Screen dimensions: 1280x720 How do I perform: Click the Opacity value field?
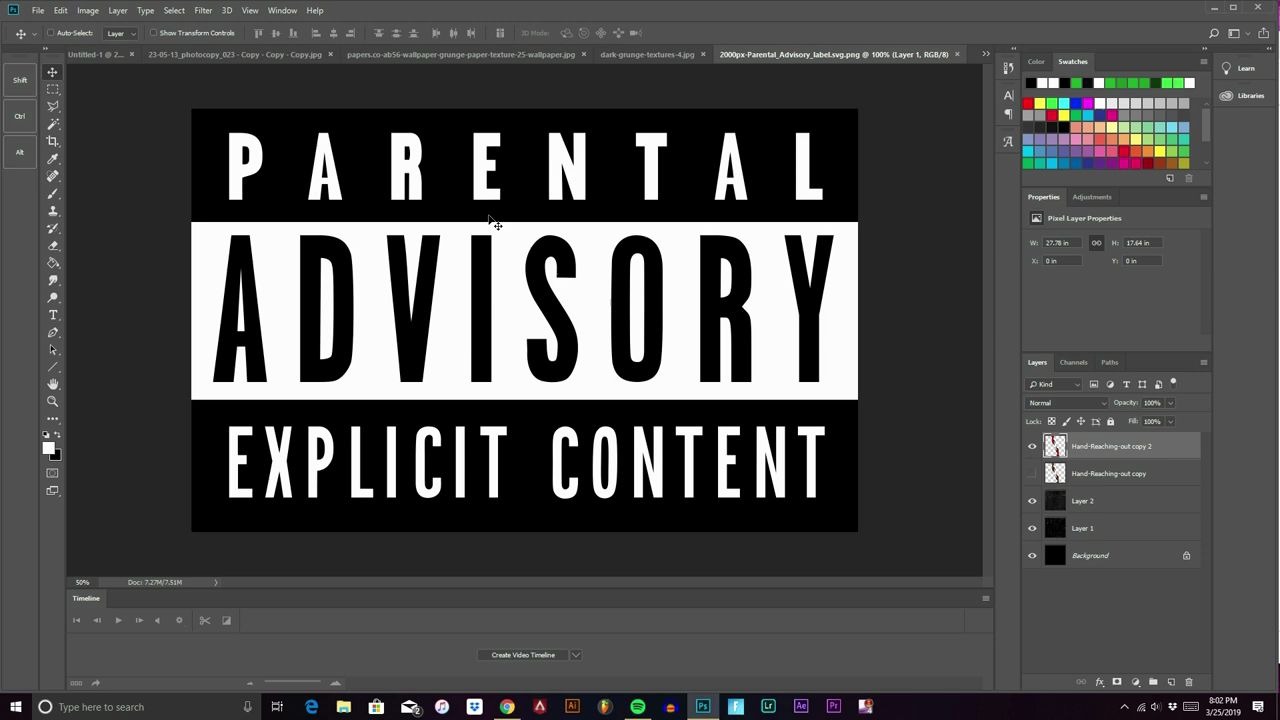1152,403
